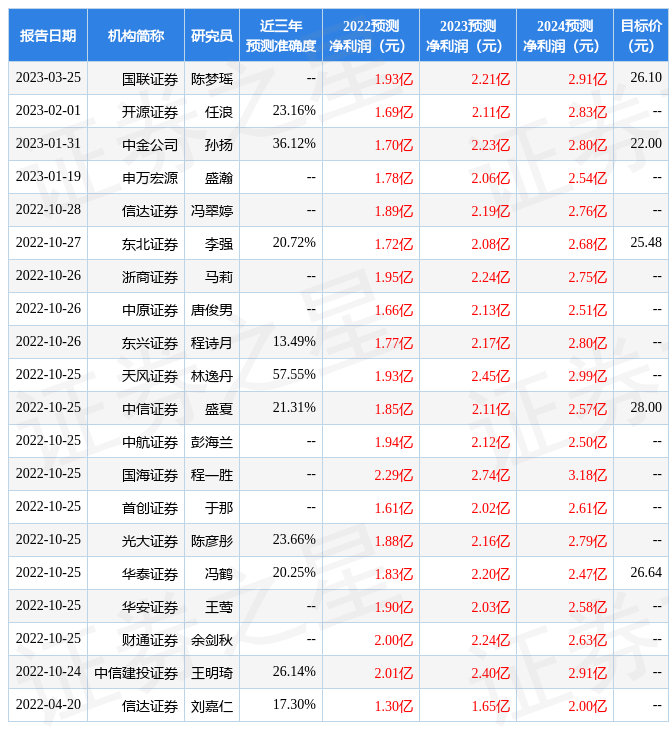Click the 57.55% accuracy value
The image size is (669, 730).
(294, 375)
